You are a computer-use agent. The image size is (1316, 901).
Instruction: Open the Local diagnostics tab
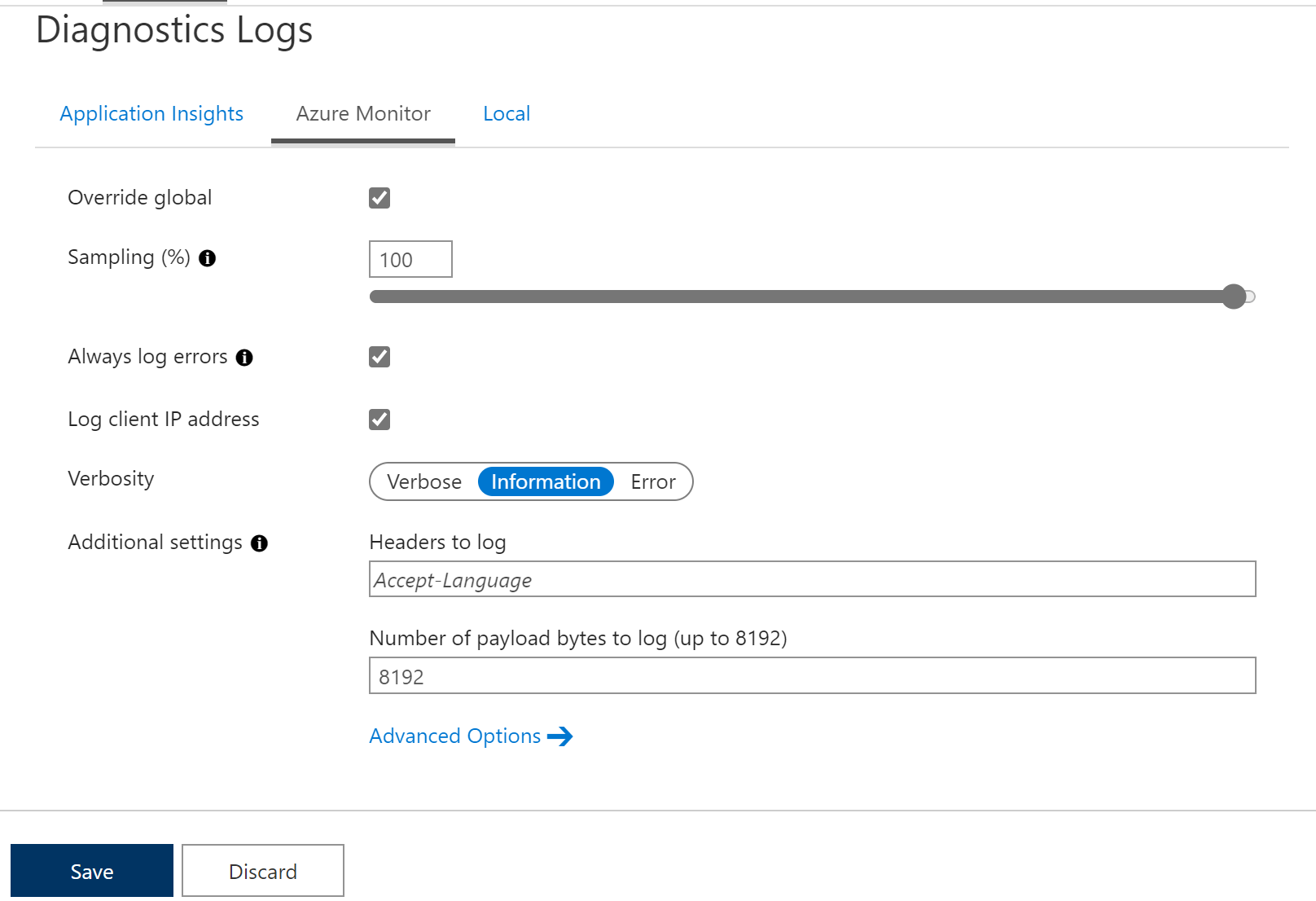pyautogui.click(x=507, y=114)
